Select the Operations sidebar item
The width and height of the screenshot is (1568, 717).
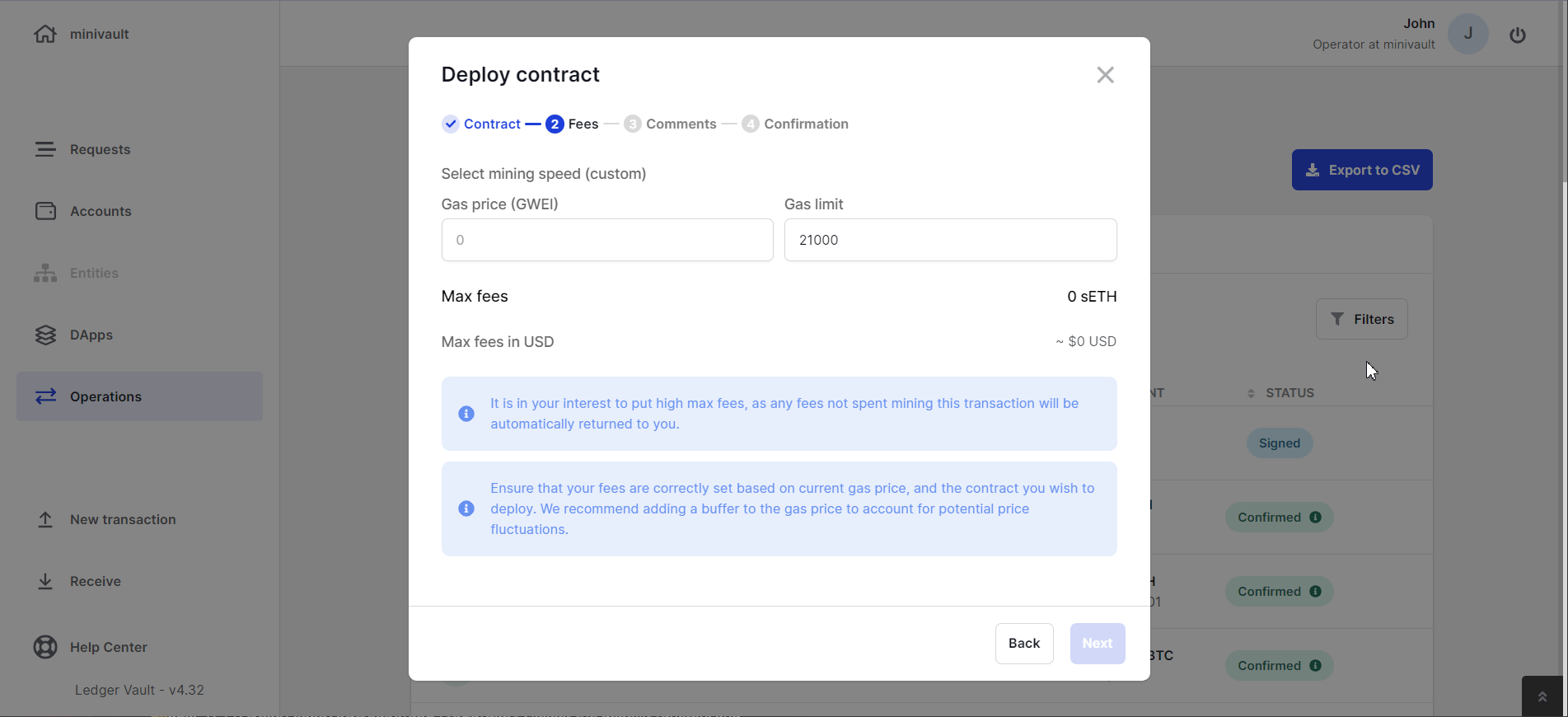(x=139, y=396)
